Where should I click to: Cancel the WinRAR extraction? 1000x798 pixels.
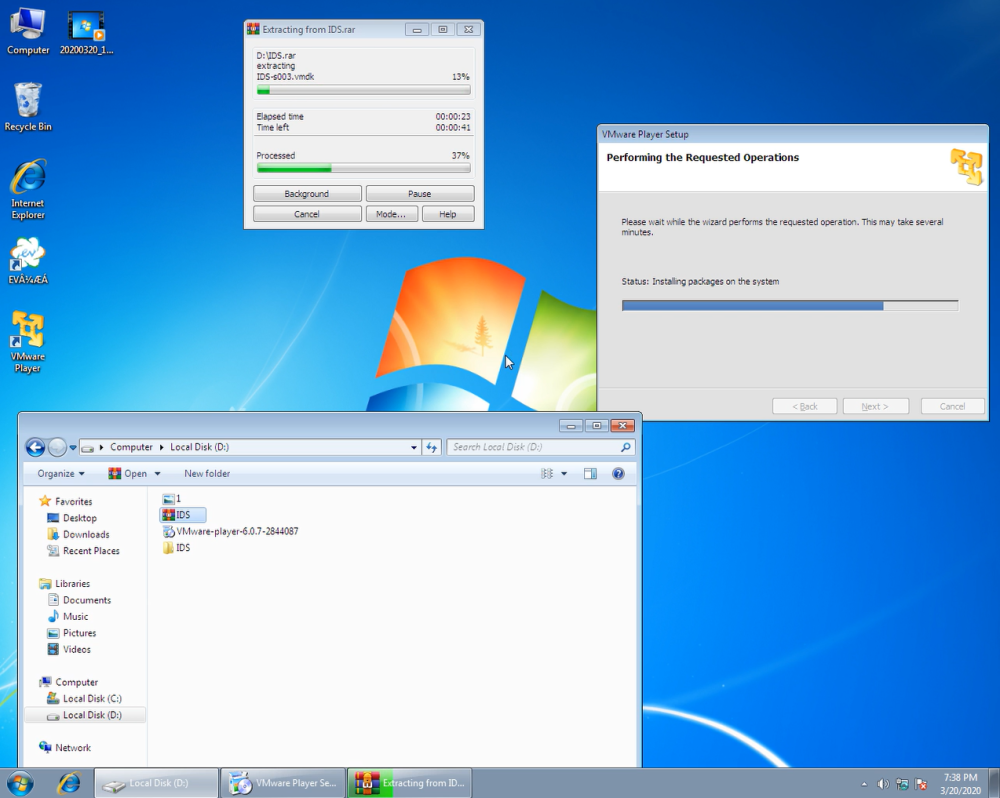(307, 214)
